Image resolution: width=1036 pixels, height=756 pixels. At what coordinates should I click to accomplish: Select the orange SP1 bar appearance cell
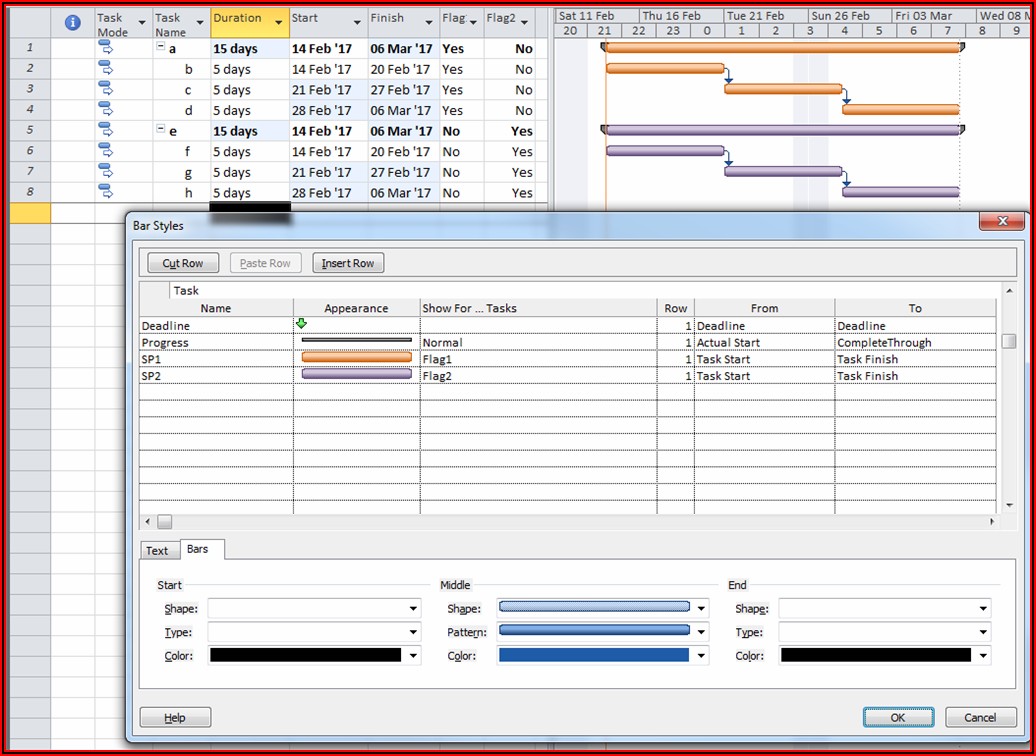tap(356, 358)
